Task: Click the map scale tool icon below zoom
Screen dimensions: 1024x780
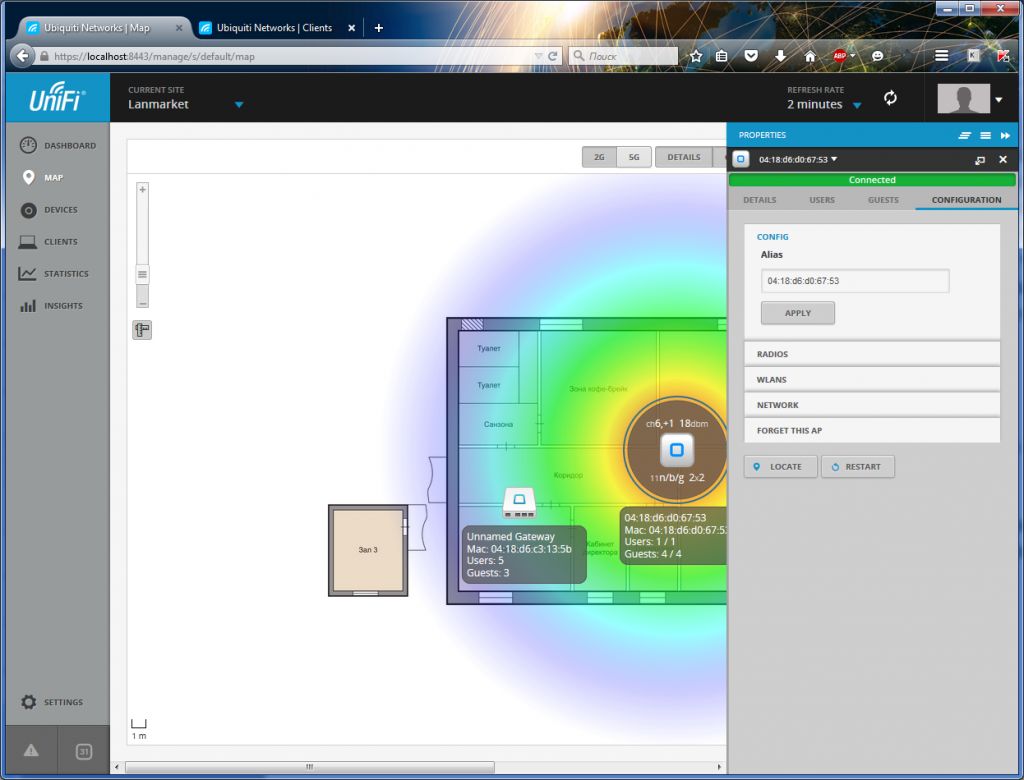Action: click(x=142, y=330)
